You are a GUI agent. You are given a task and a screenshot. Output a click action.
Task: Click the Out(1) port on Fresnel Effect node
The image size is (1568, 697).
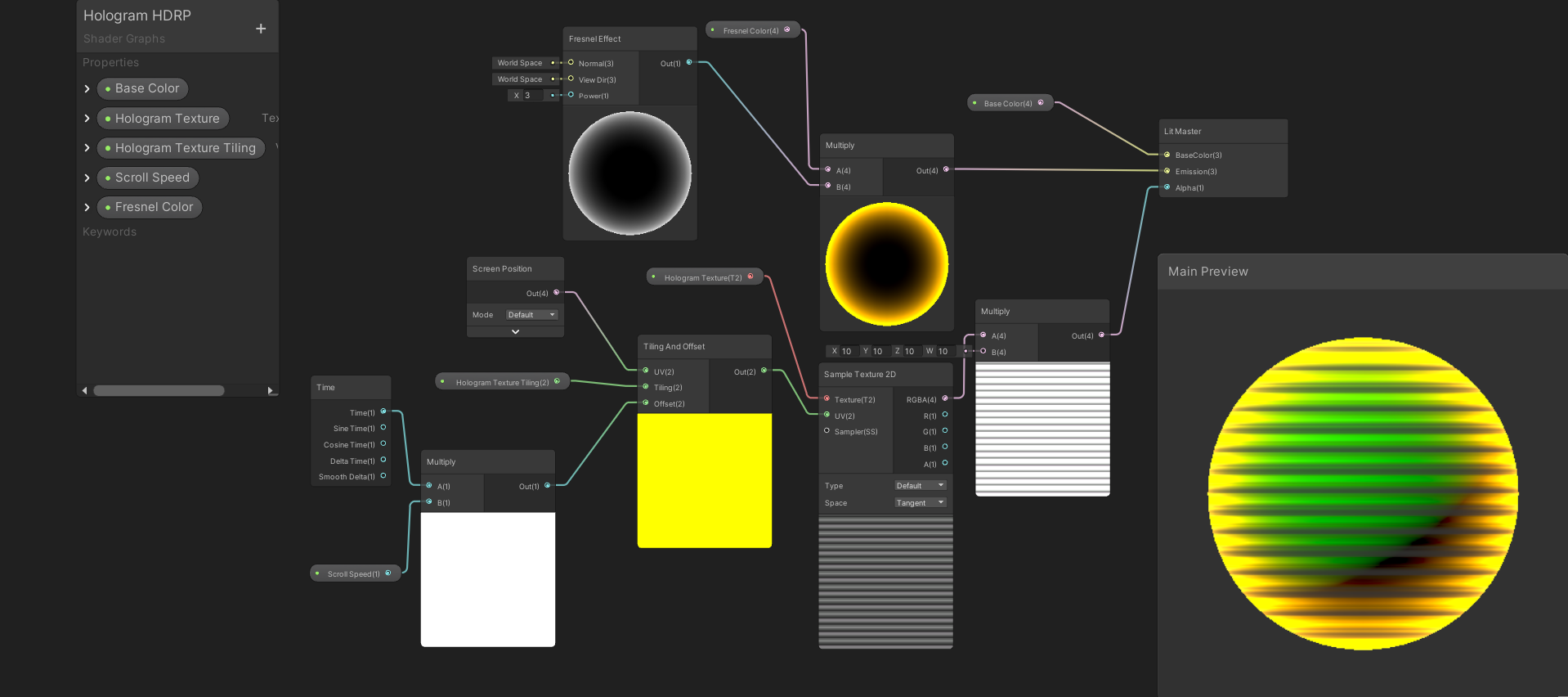(689, 63)
